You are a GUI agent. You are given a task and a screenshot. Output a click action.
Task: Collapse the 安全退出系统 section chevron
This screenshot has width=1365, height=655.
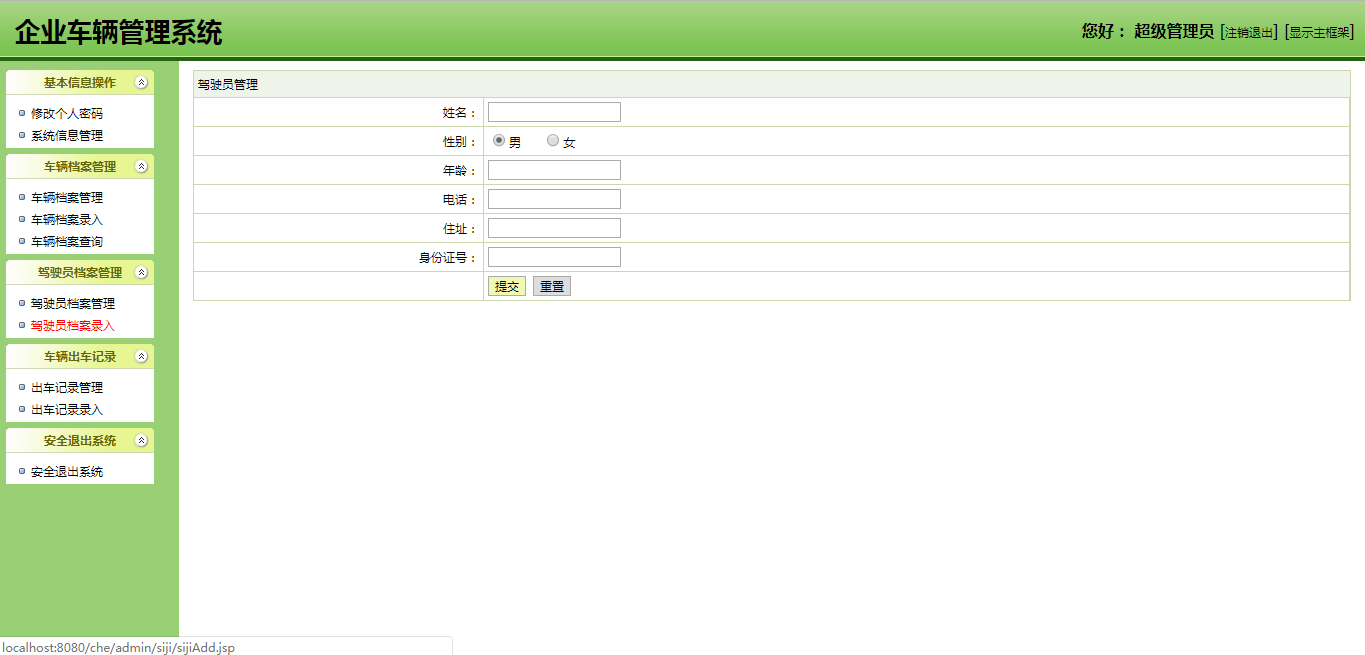point(142,441)
